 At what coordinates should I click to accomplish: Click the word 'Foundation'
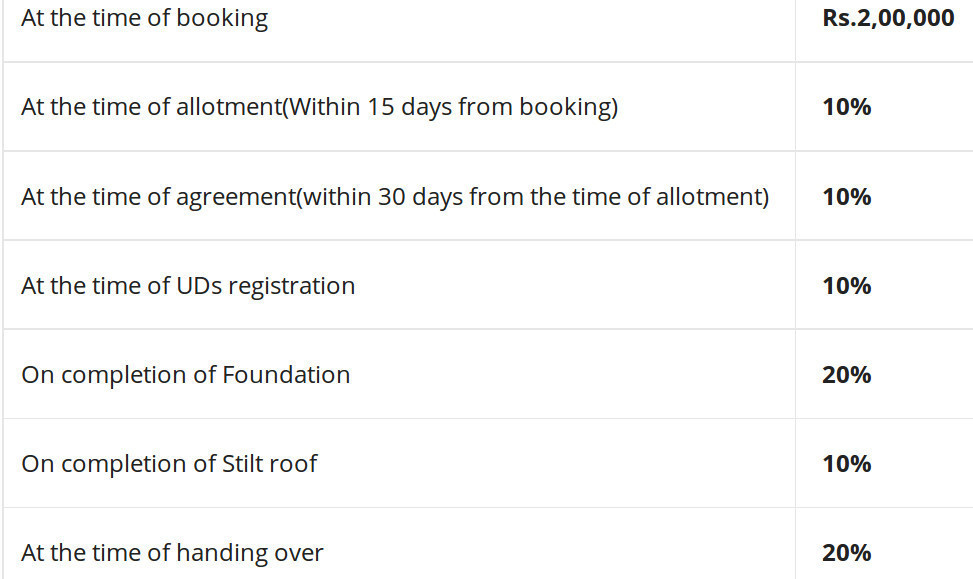pos(286,375)
